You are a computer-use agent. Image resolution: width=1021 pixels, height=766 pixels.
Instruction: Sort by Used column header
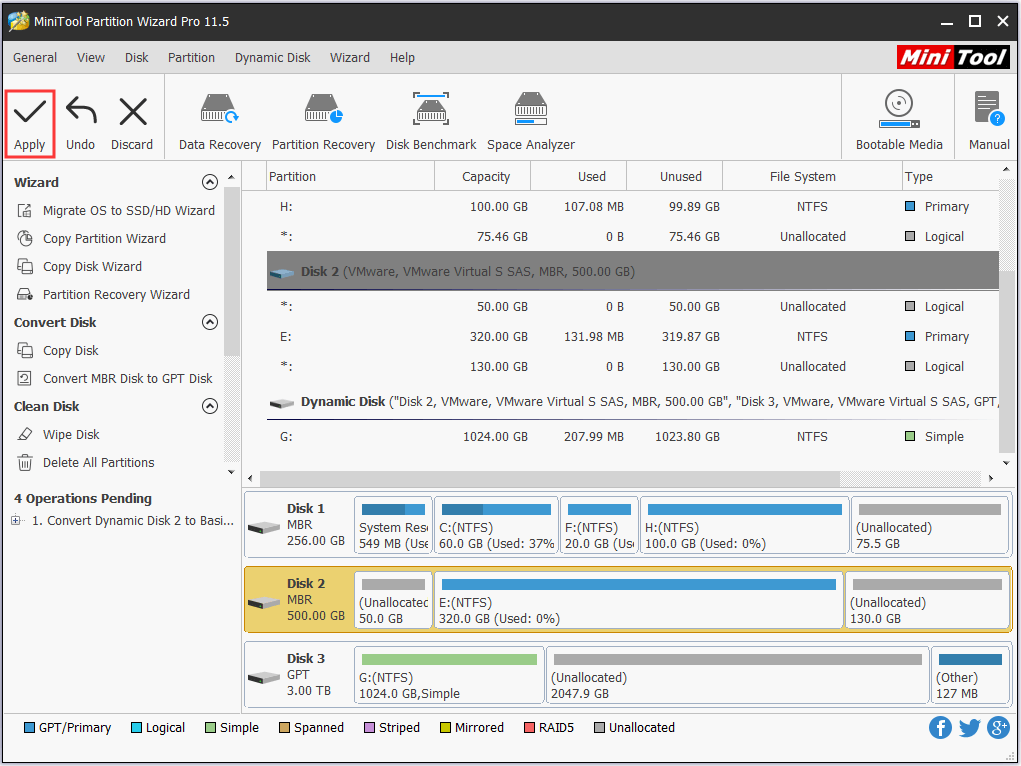tap(578, 177)
